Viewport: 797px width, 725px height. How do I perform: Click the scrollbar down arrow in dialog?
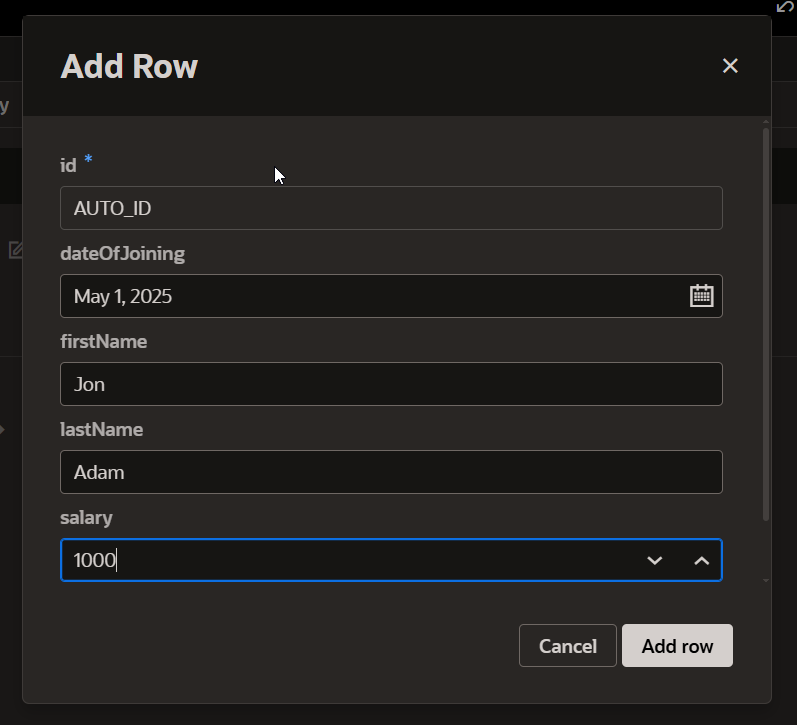pos(765,580)
